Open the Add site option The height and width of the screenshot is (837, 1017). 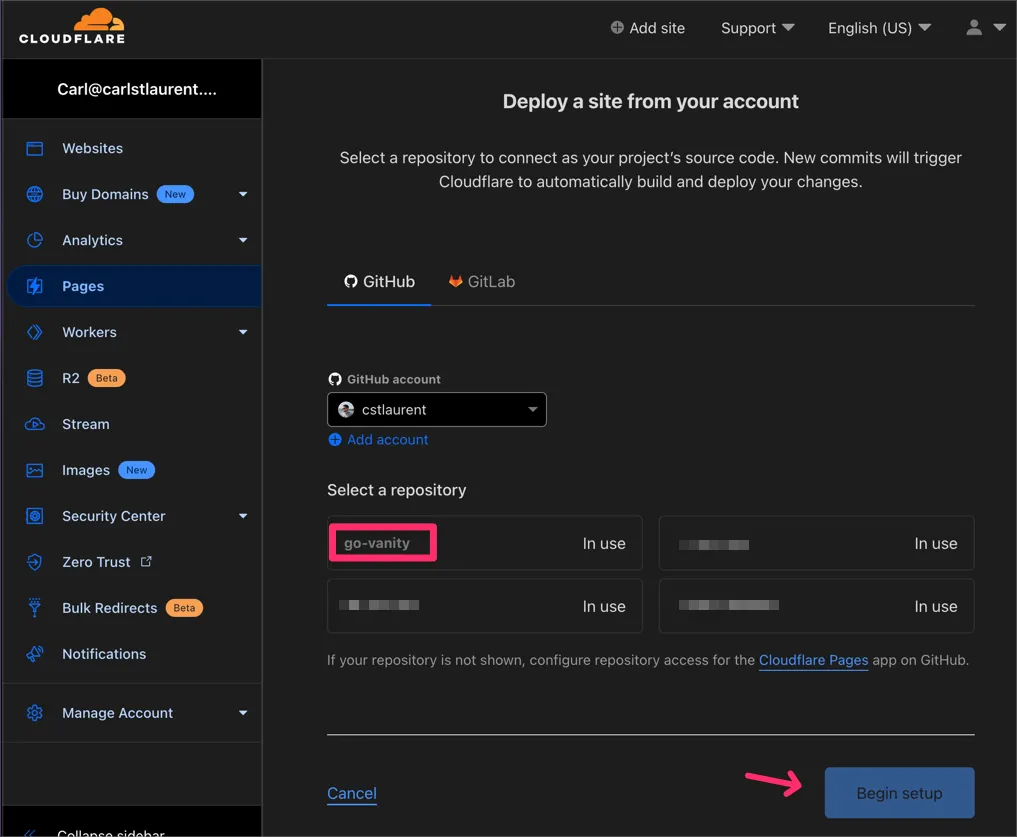click(648, 27)
